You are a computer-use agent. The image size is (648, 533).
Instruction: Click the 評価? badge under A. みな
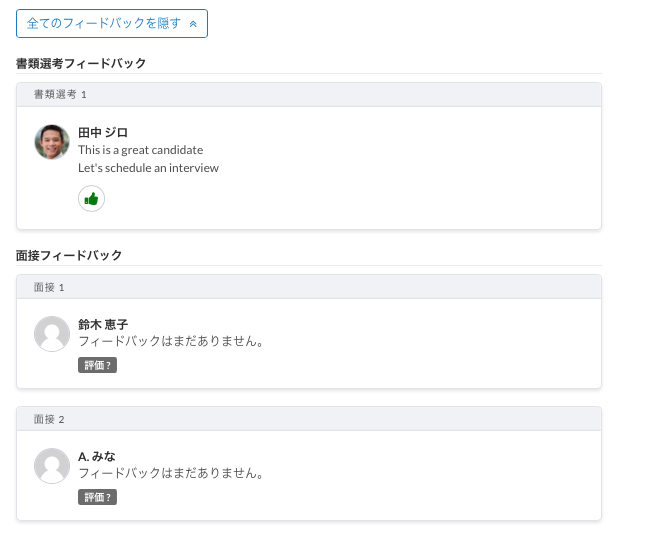coord(97,497)
